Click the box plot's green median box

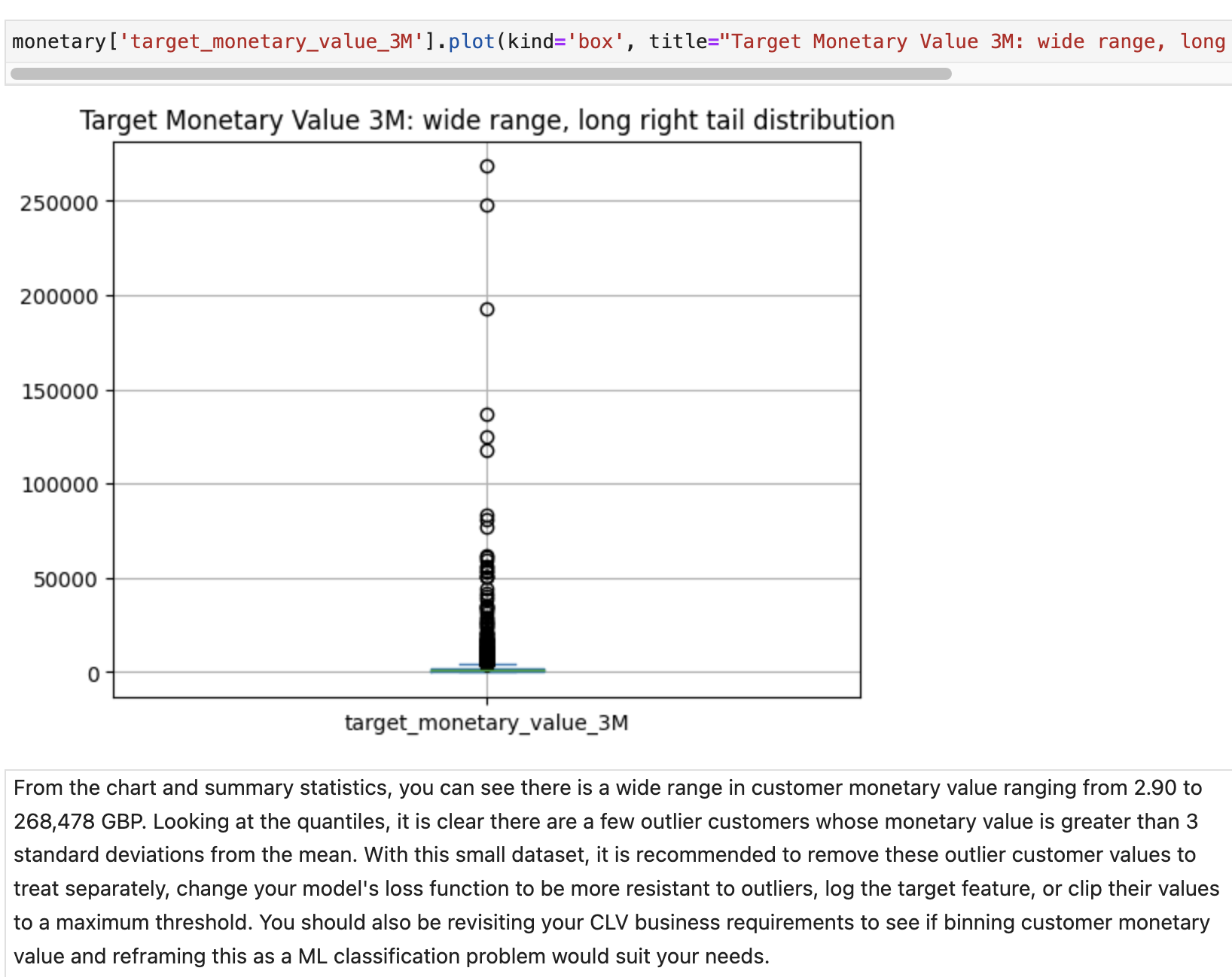(487, 670)
